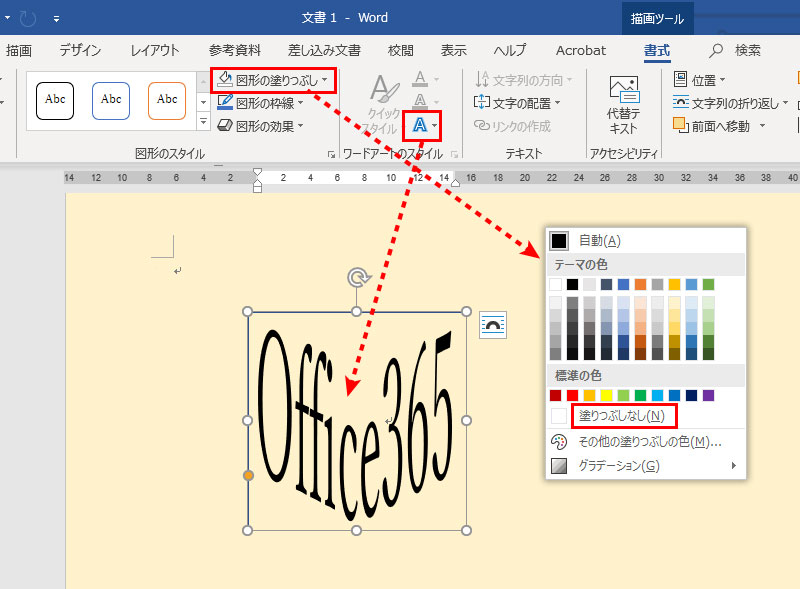The height and width of the screenshot is (589, 800).
Task: Open the Acrobat tab
Action: pos(581,50)
